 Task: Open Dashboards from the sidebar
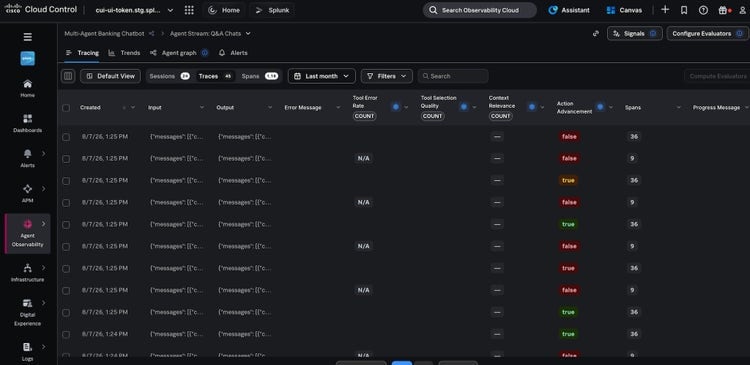click(x=28, y=123)
